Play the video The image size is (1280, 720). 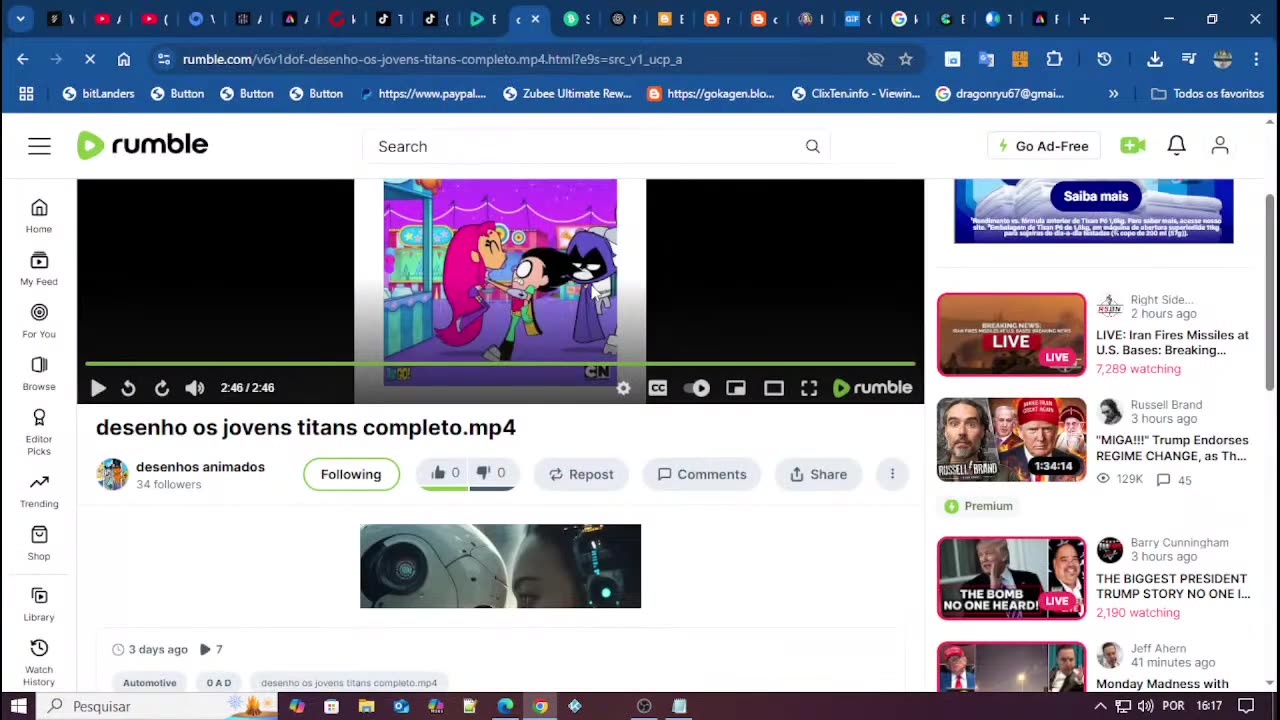pos(98,388)
